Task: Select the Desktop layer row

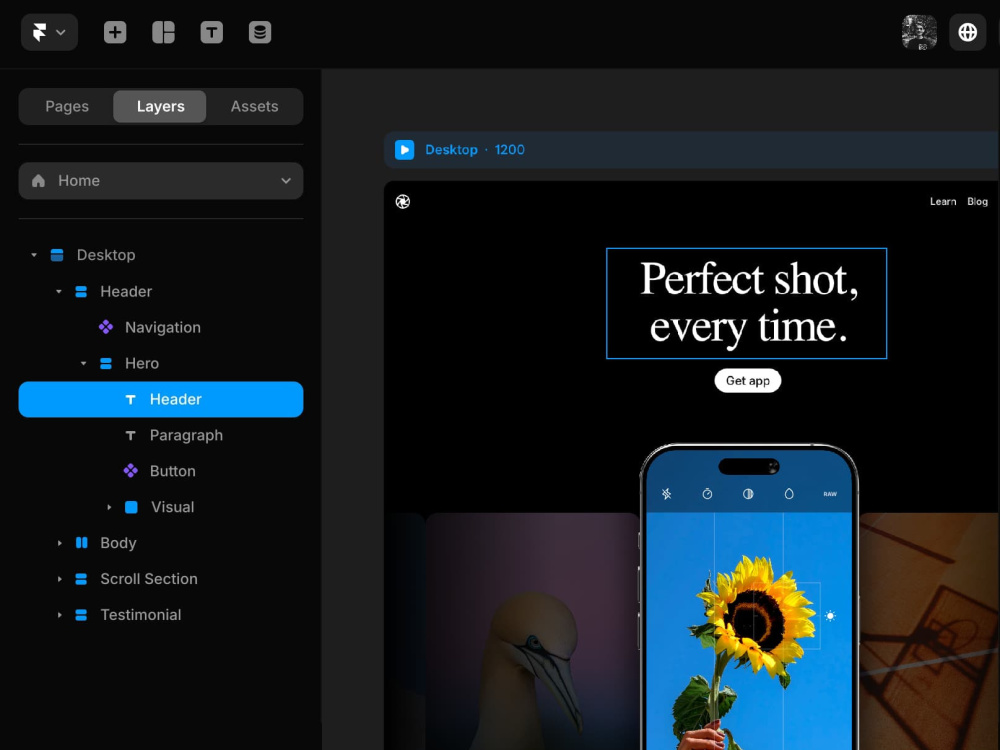Action: point(161,255)
